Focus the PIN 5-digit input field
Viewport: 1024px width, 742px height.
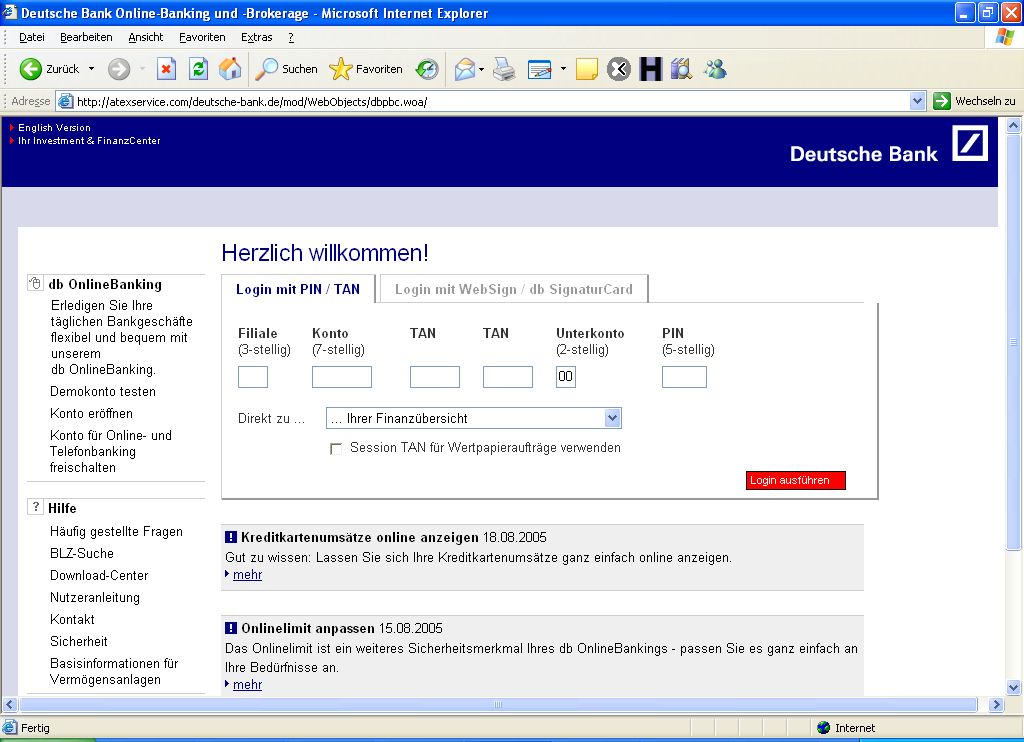684,377
